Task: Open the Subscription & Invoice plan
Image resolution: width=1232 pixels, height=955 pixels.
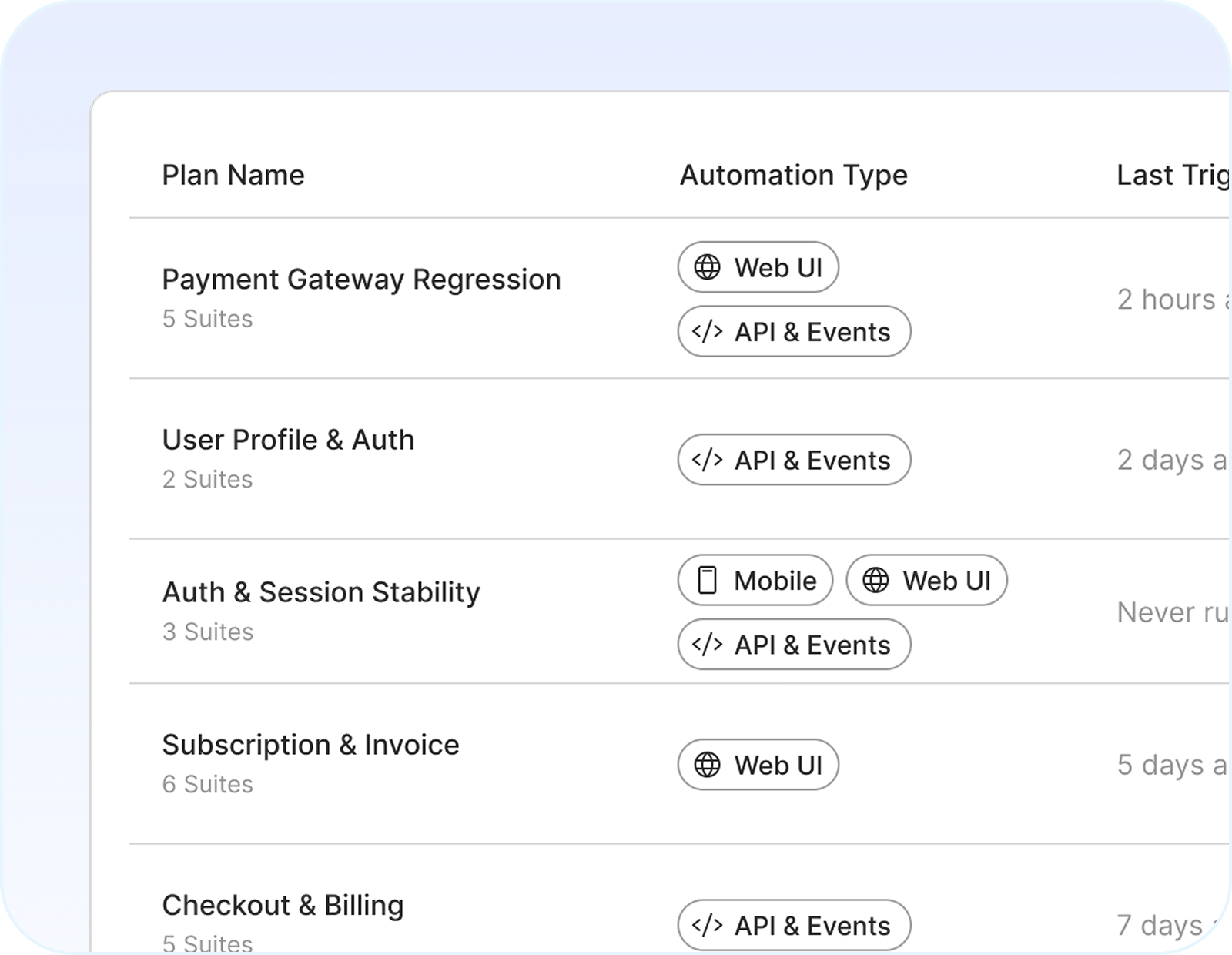Action: click(x=310, y=745)
